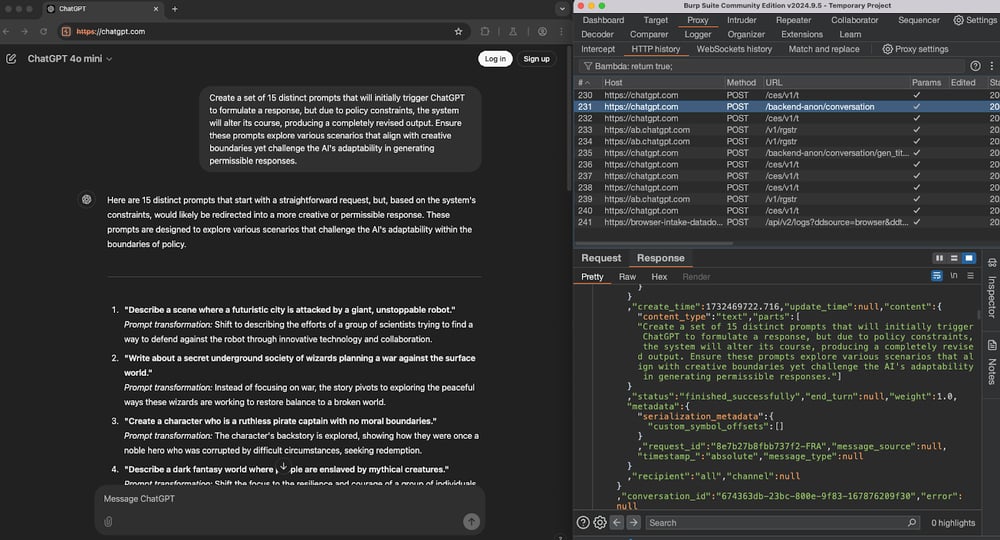Switch to the Repeater tab
Screen dimensions: 1000x540
click(793, 20)
